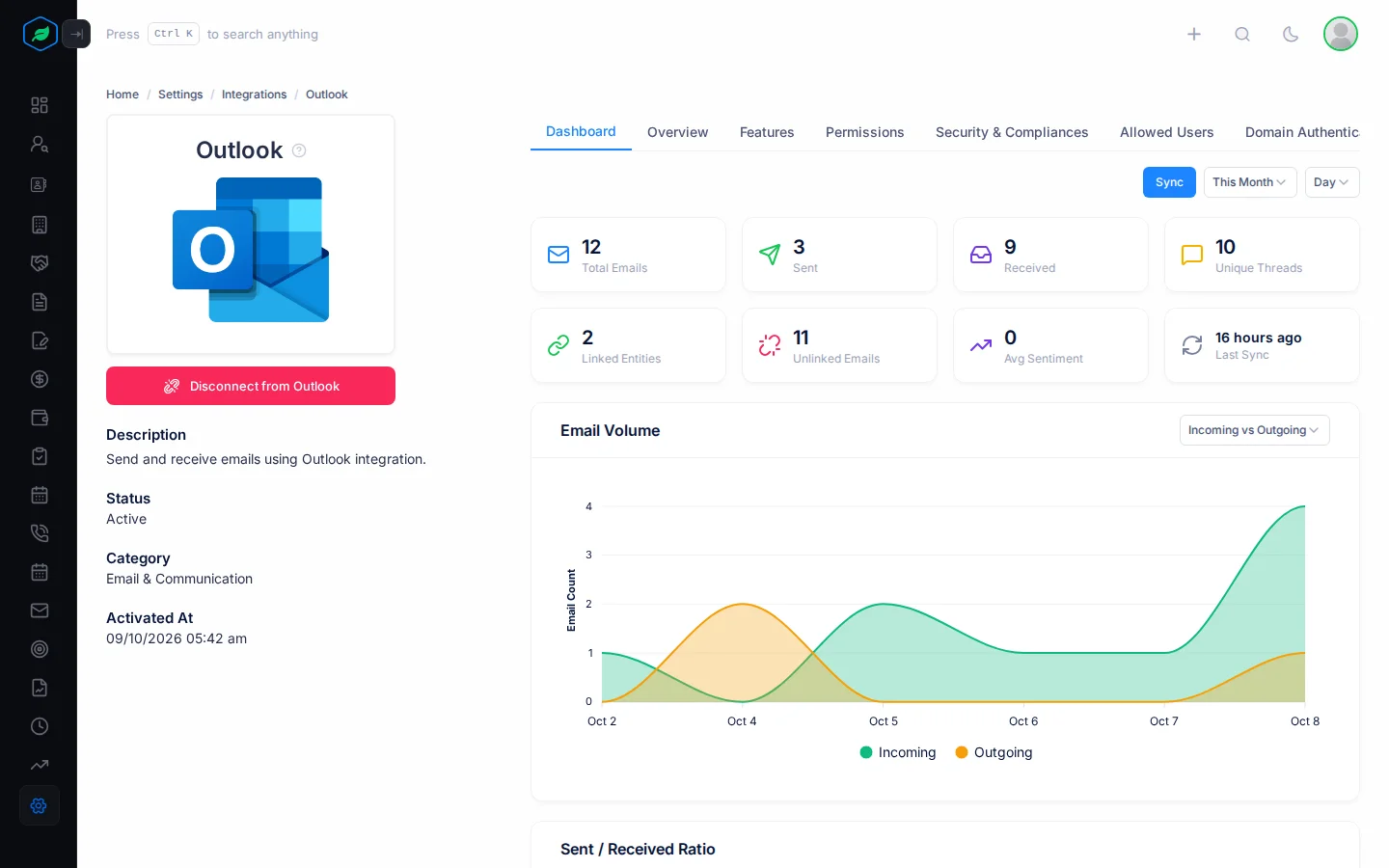Open the target goals icon in sidebar

tap(40, 649)
